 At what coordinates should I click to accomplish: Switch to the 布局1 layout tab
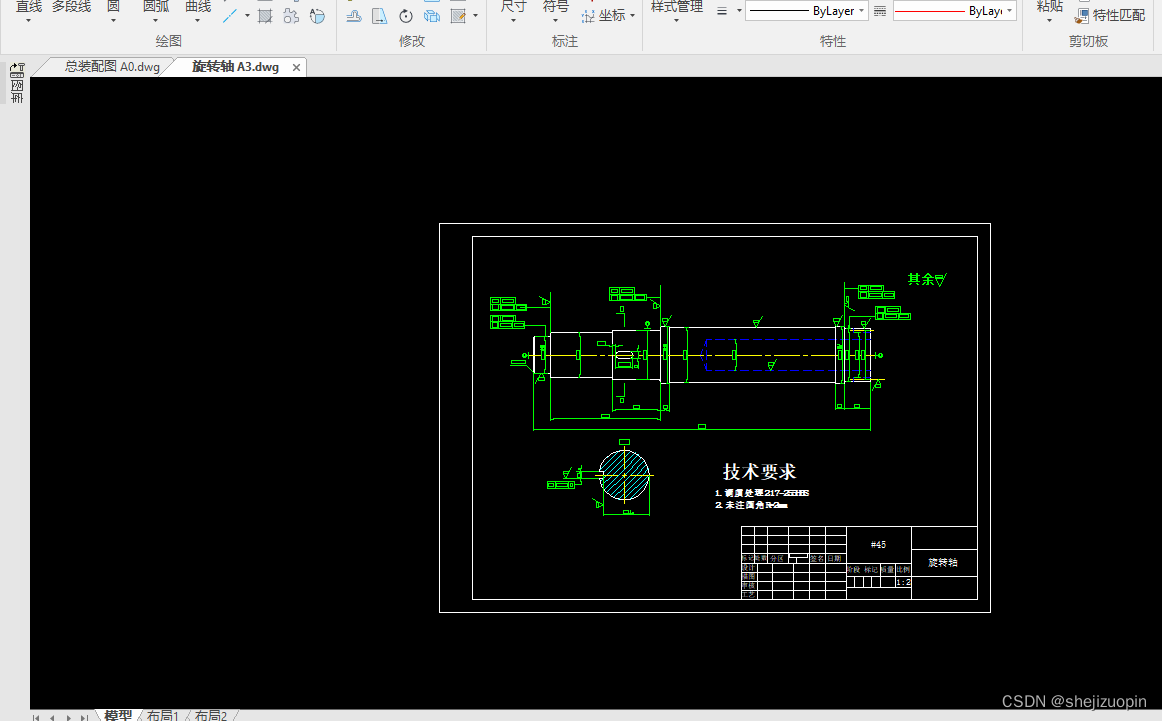click(x=162, y=715)
